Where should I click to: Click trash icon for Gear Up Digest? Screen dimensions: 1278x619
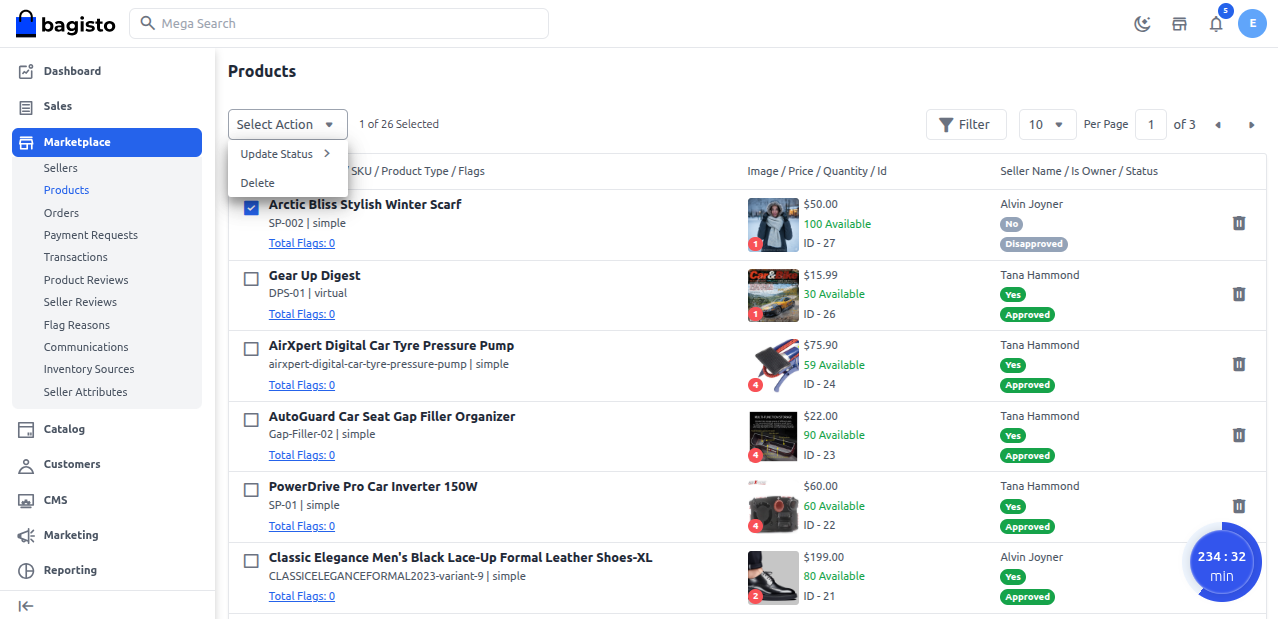(1238, 294)
